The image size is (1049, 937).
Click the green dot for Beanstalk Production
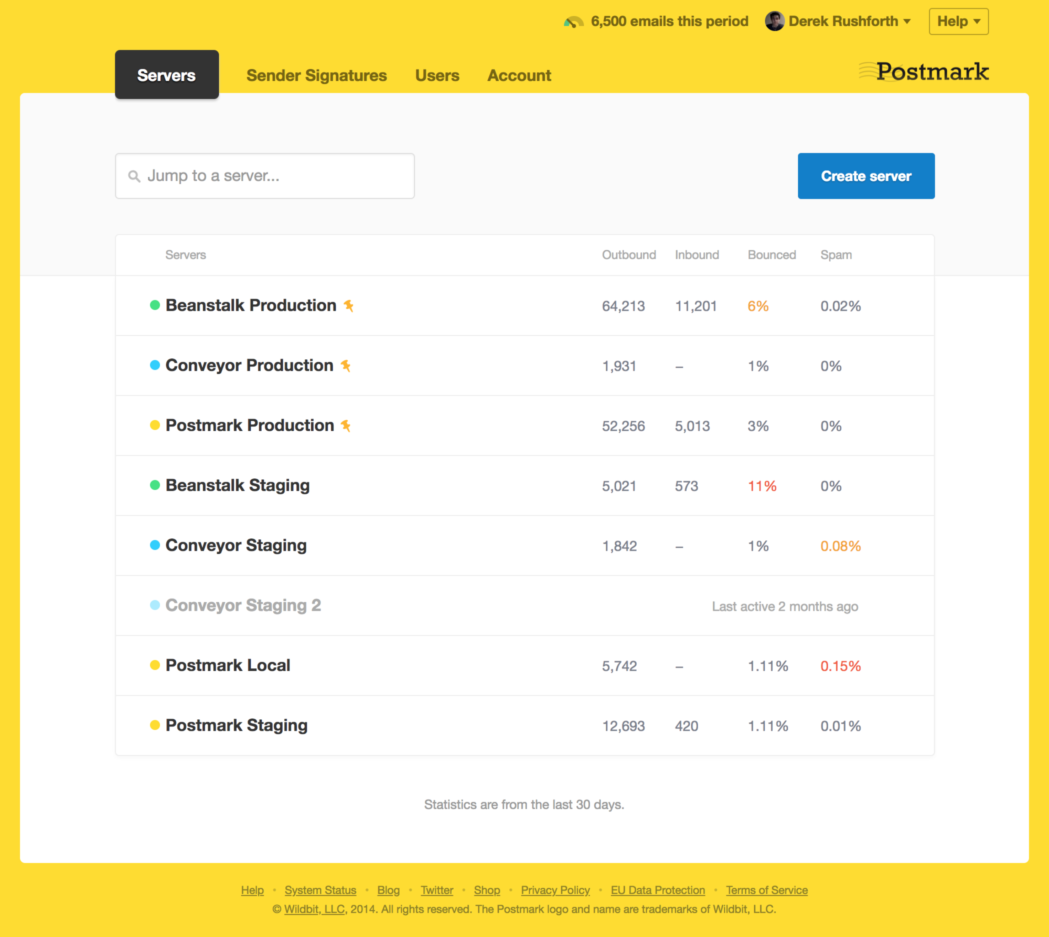click(x=155, y=305)
